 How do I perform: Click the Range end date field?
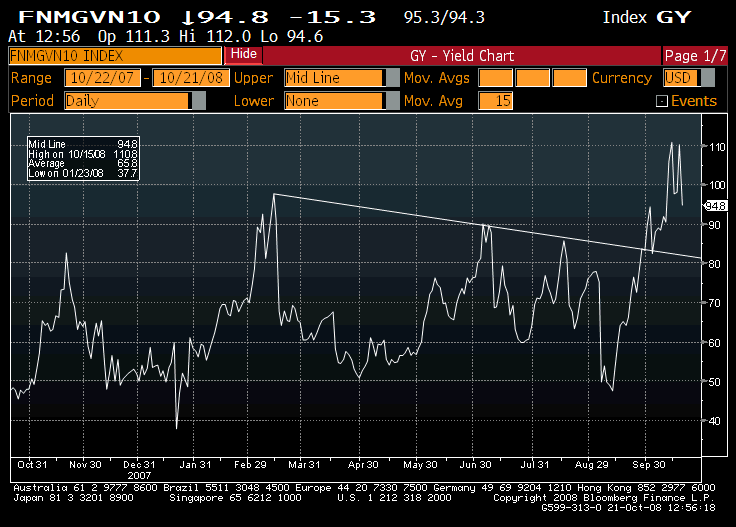click(x=187, y=78)
